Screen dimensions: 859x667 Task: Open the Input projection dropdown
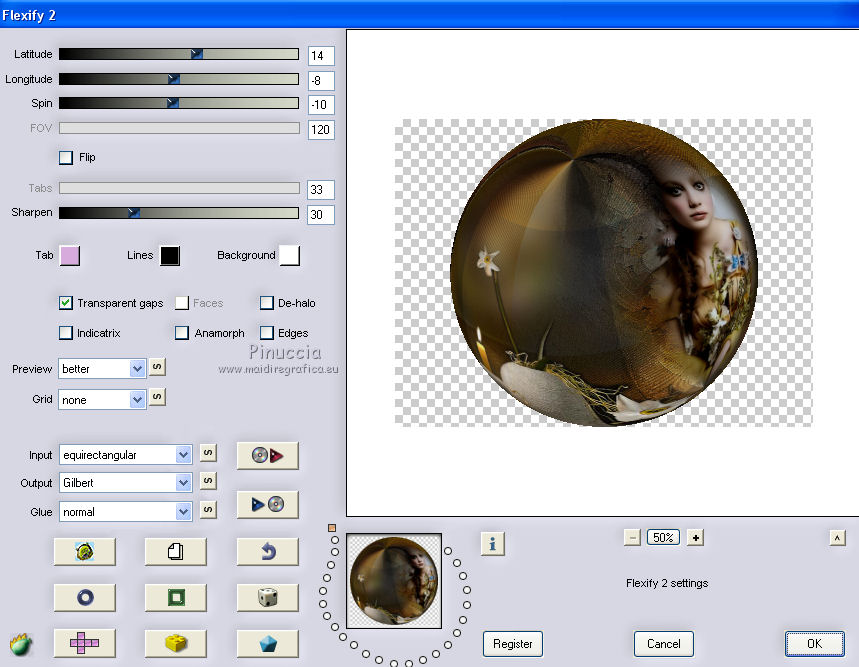125,455
